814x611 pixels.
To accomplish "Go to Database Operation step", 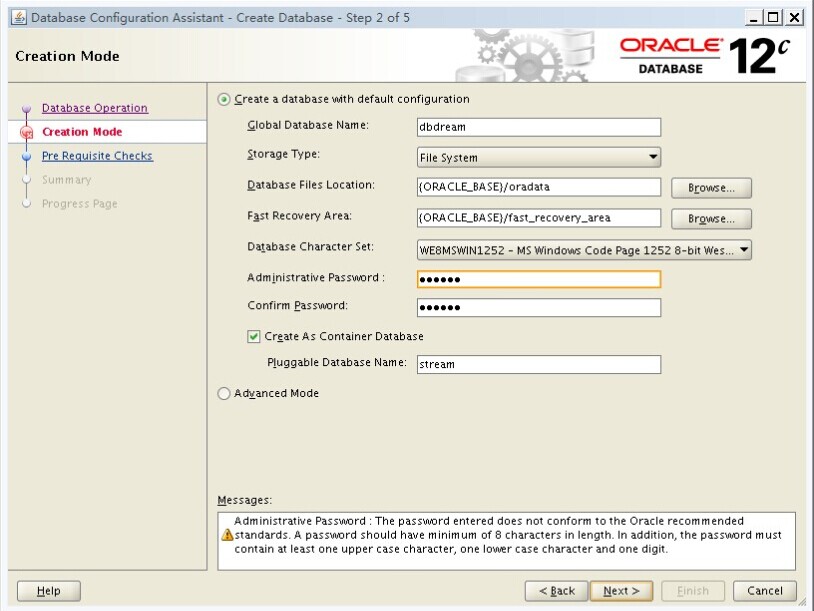I will (x=94, y=108).
